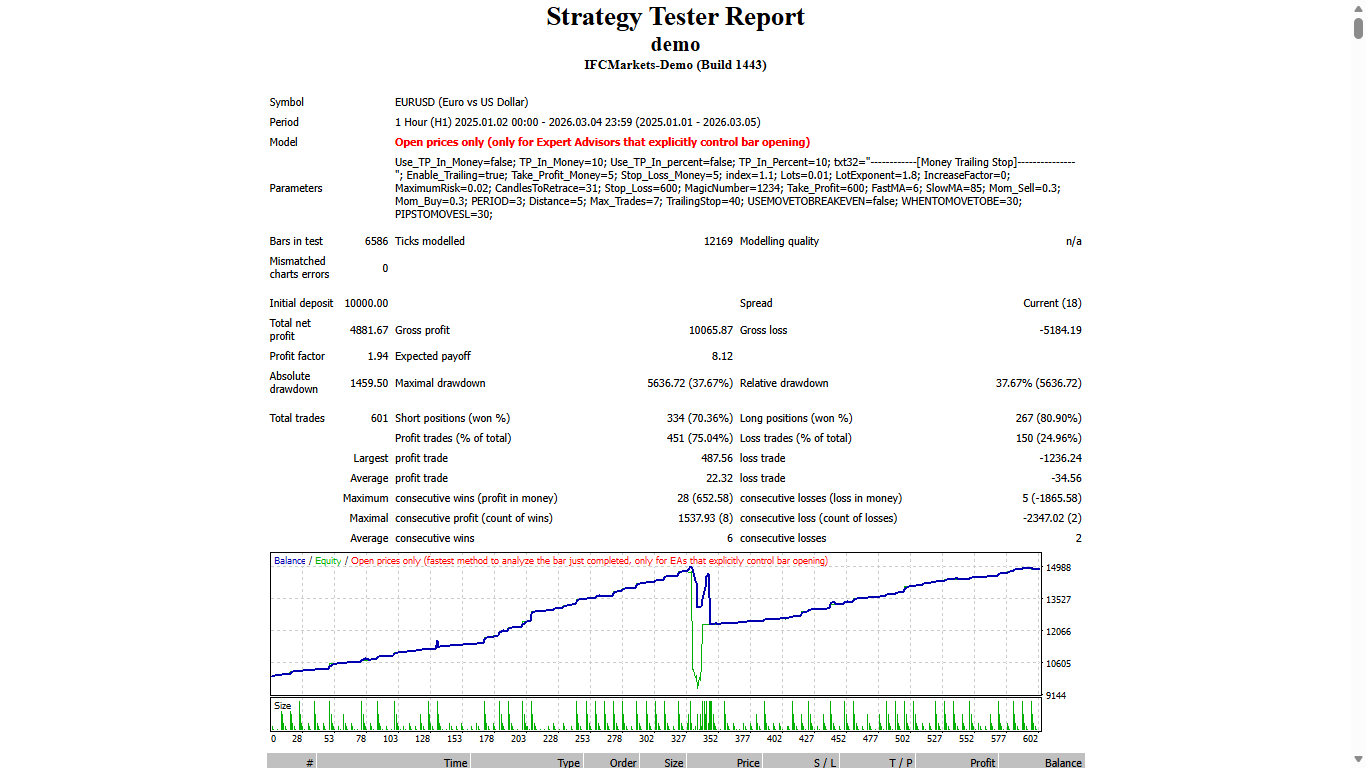Select the Size label above the volume histogram
The image size is (1366, 768).
(x=281, y=703)
